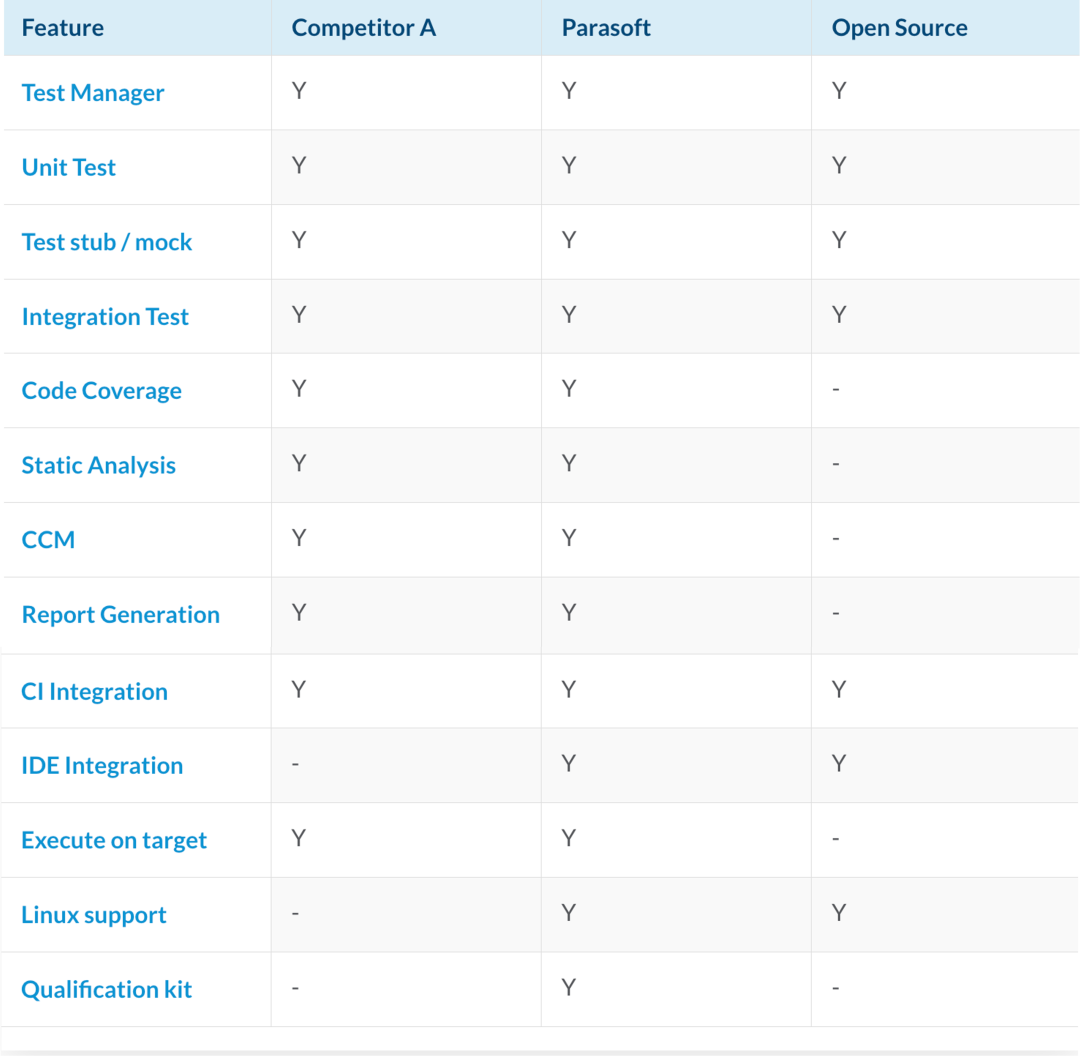Click Parasoft's Y cell for Qualification kit
The width and height of the screenshot is (1080, 1057).
point(568,987)
